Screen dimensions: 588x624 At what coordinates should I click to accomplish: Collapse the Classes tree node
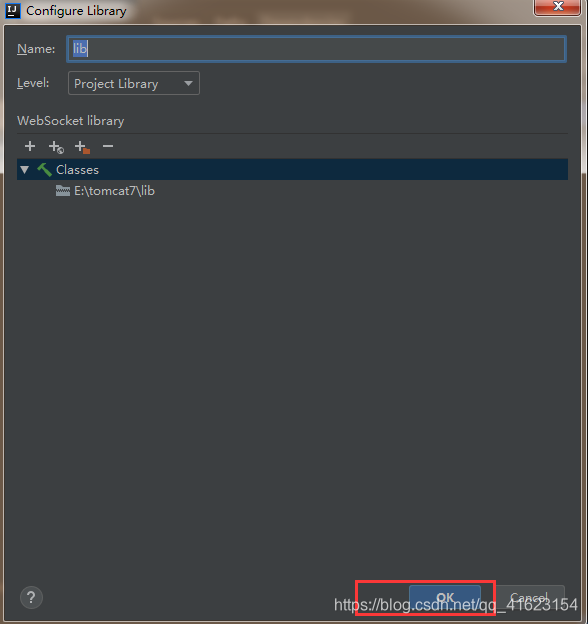[25, 170]
